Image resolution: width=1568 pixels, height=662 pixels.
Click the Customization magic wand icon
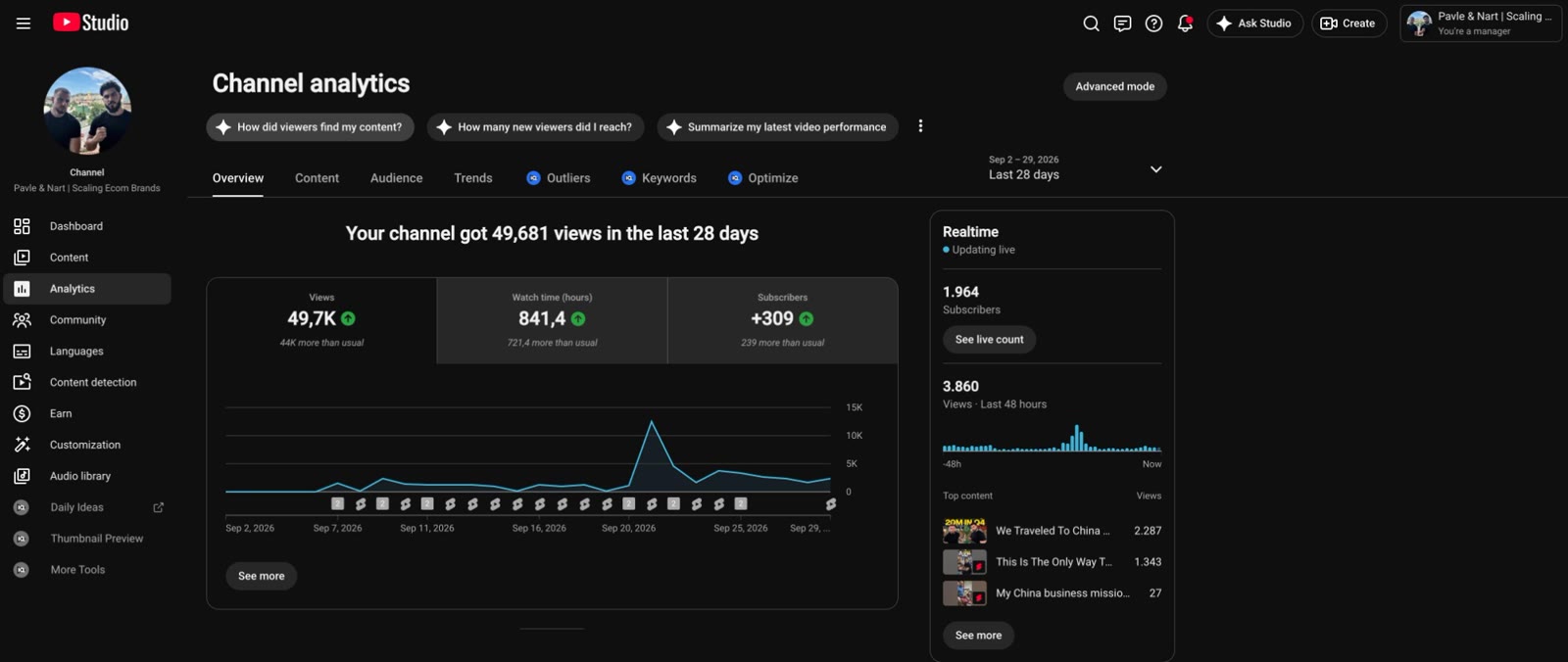tap(22, 445)
